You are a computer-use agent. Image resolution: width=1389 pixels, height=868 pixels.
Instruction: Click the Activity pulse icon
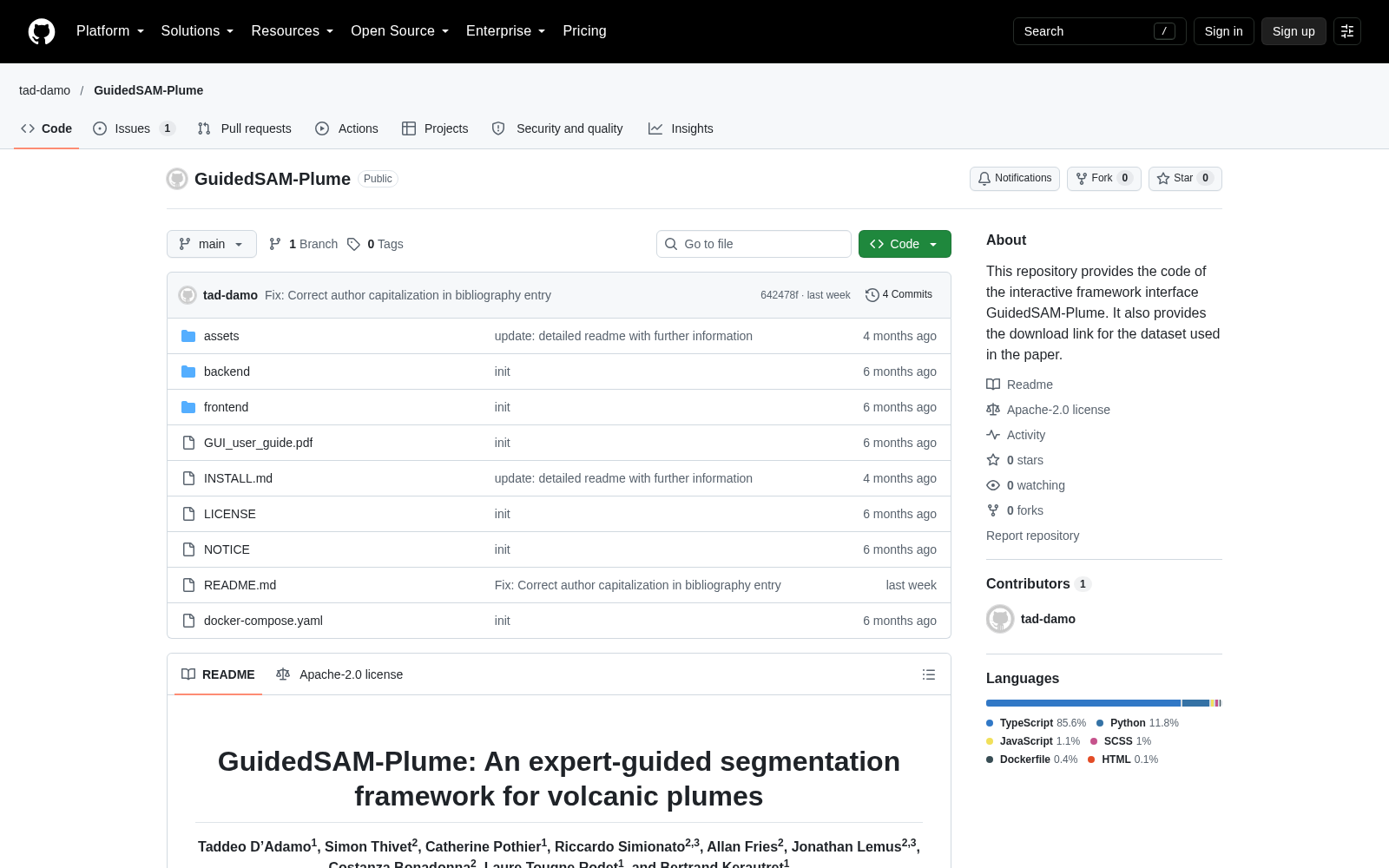tap(993, 435)
